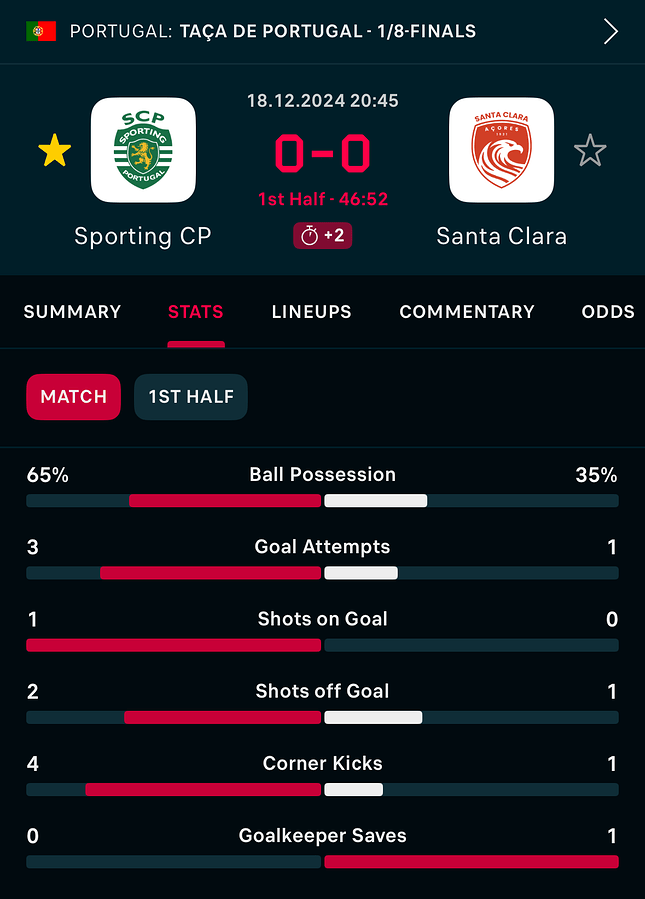Image resolution: width=645 pixels, height=899 pixels.
Task: Select the Stats tab
Action: (x=196, y=311)
